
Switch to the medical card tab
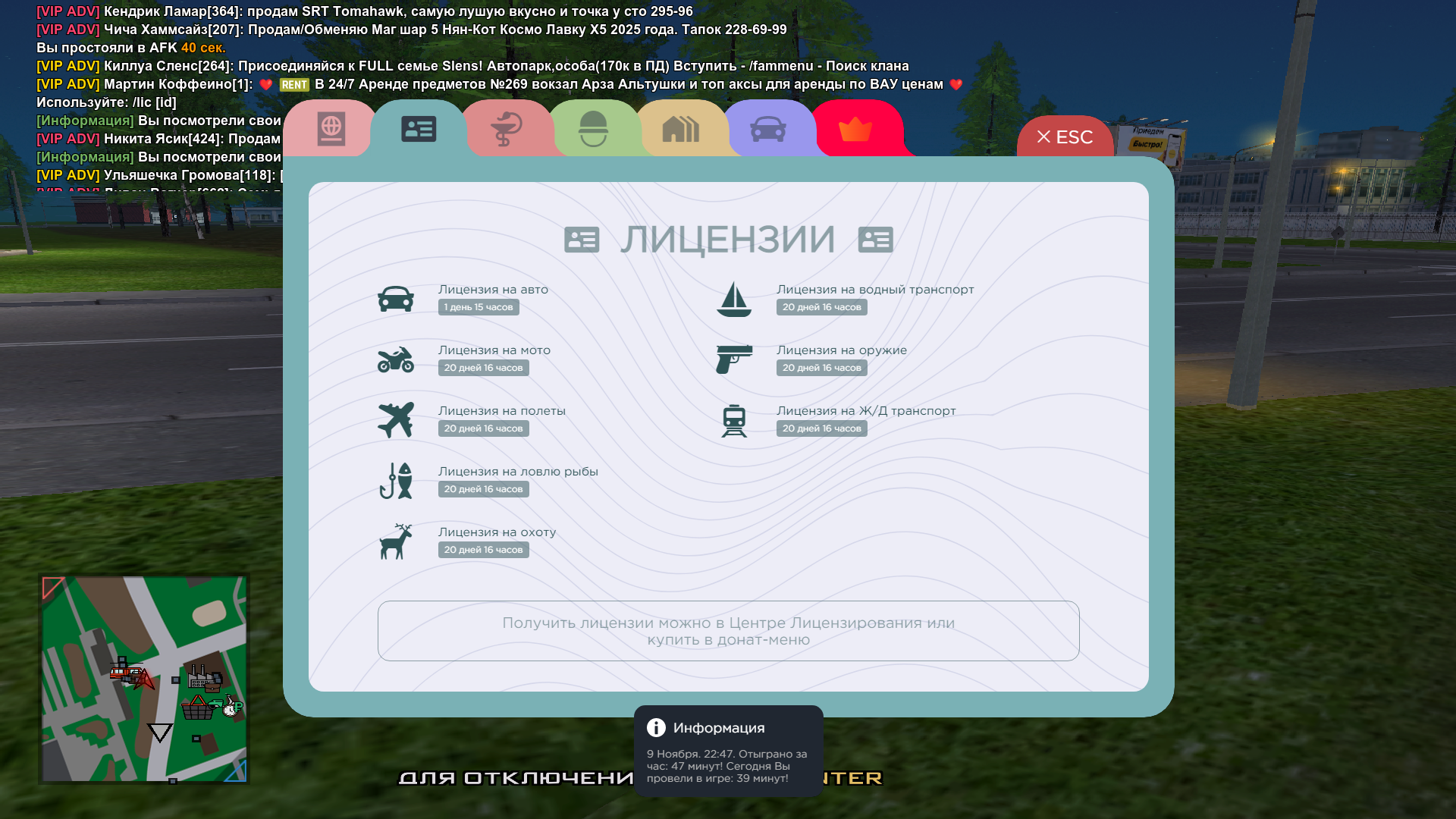pos(506,129)
